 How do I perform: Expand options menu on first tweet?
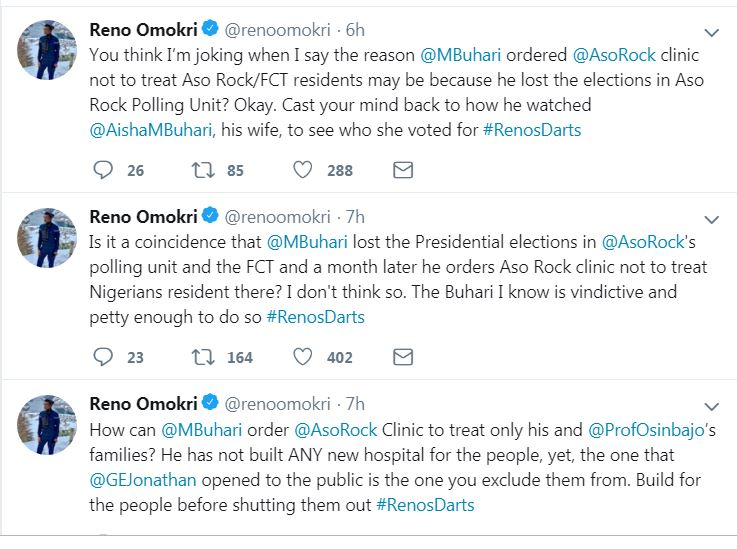(x=711, y=31)
